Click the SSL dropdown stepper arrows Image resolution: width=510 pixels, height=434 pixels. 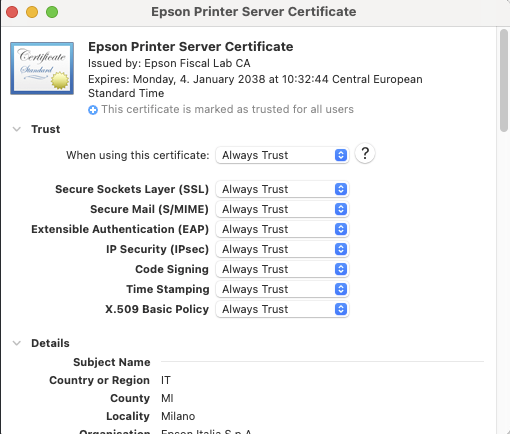(341, 189)
